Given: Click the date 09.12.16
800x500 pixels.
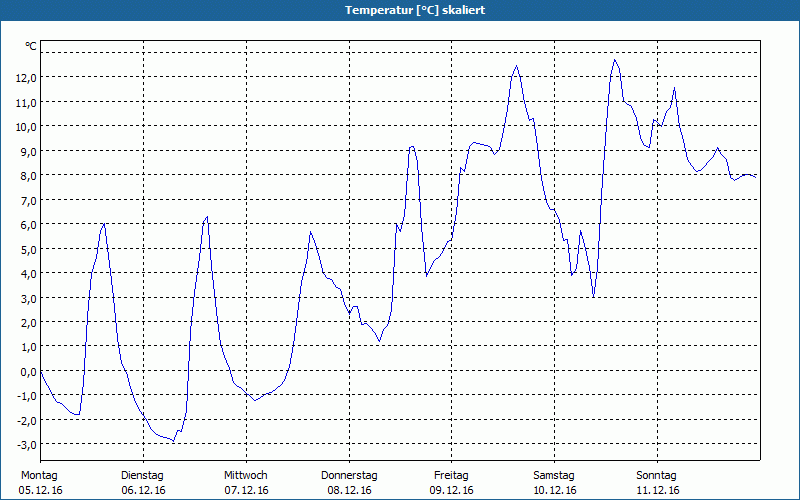Looking at the screenshot, I should [452, 490].
